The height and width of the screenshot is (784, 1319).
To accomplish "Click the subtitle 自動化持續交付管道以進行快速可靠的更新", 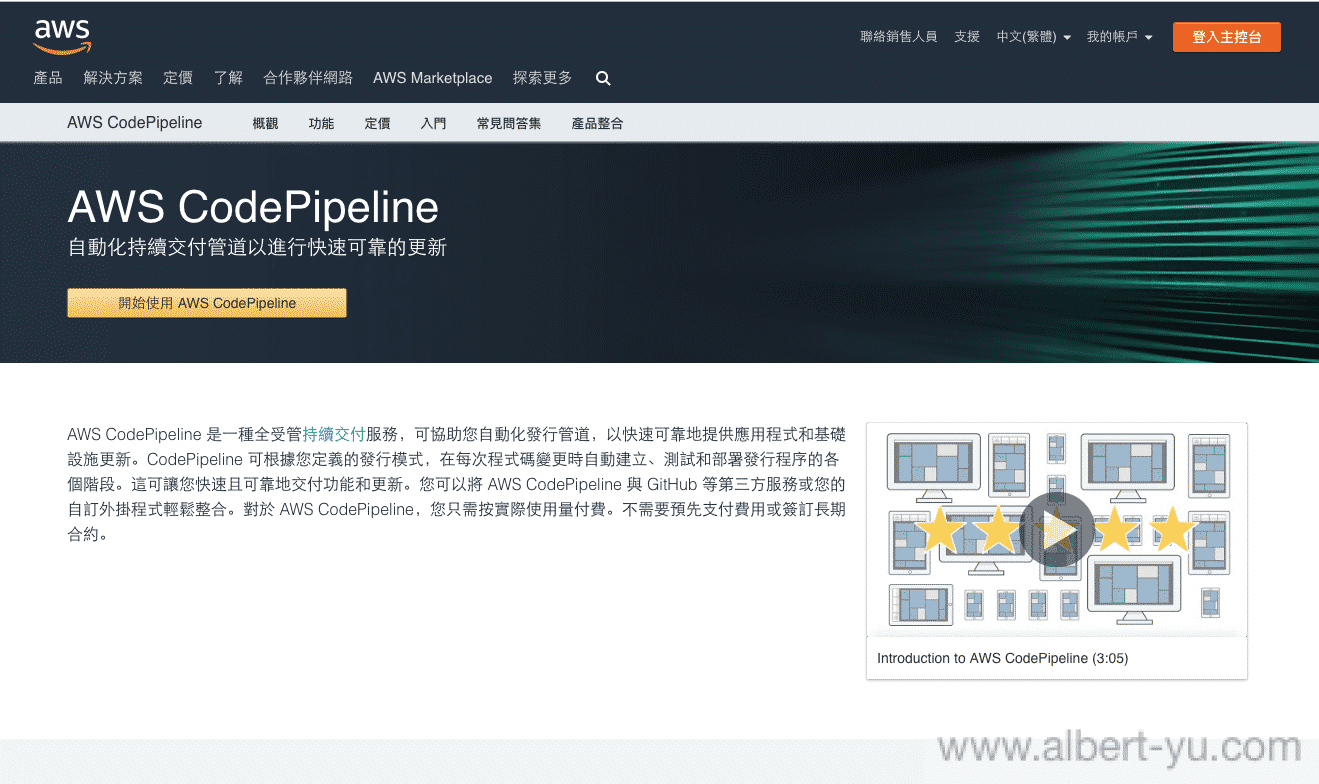I will [x=257, y=247].
